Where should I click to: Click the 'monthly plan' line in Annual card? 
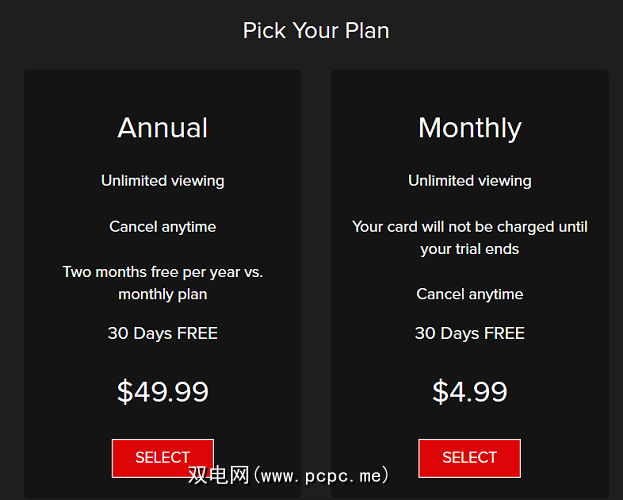pos(163,294)
